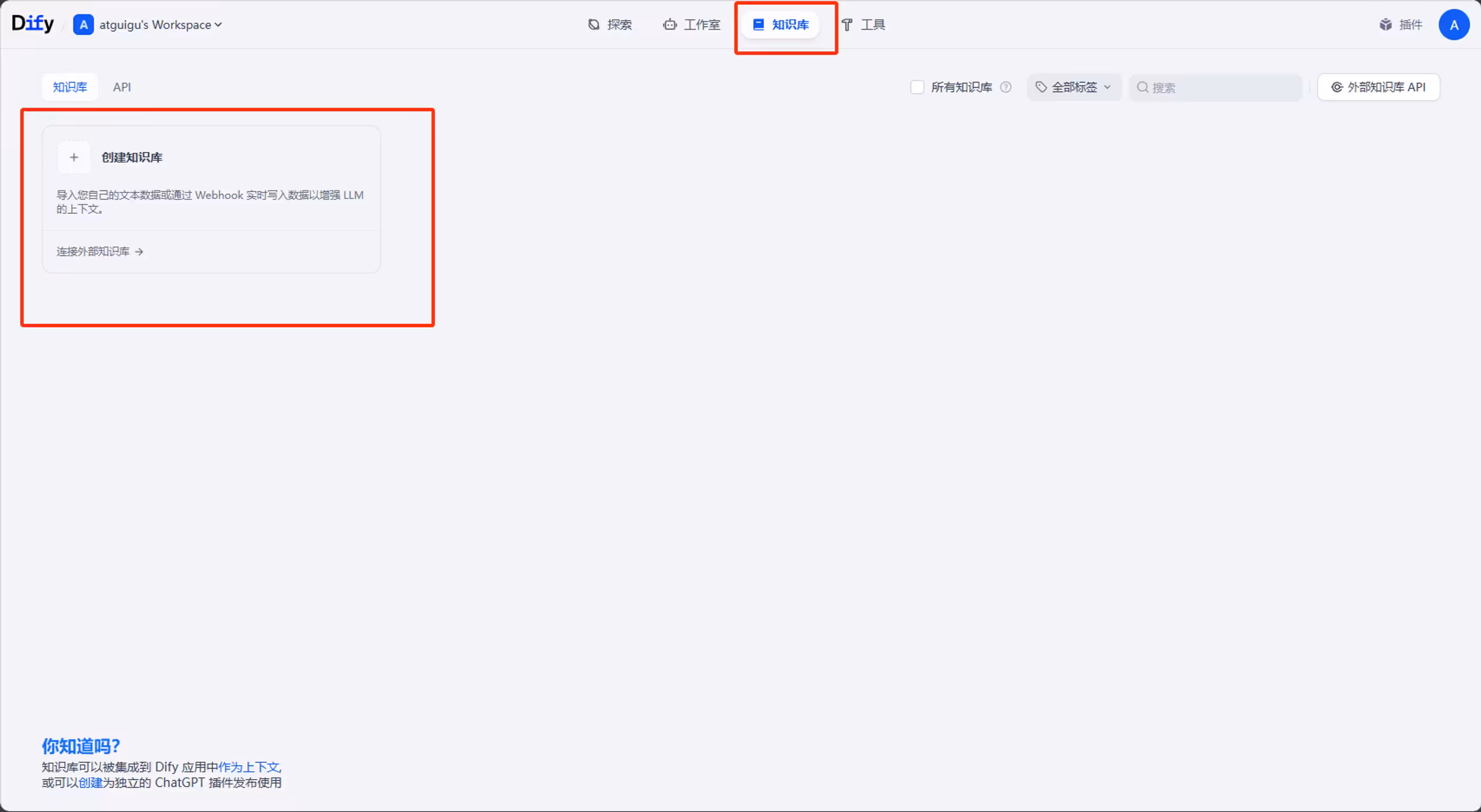Select 知识库 in the top navigation
This screenshot has height=812, width=1481.
(781, 24)
